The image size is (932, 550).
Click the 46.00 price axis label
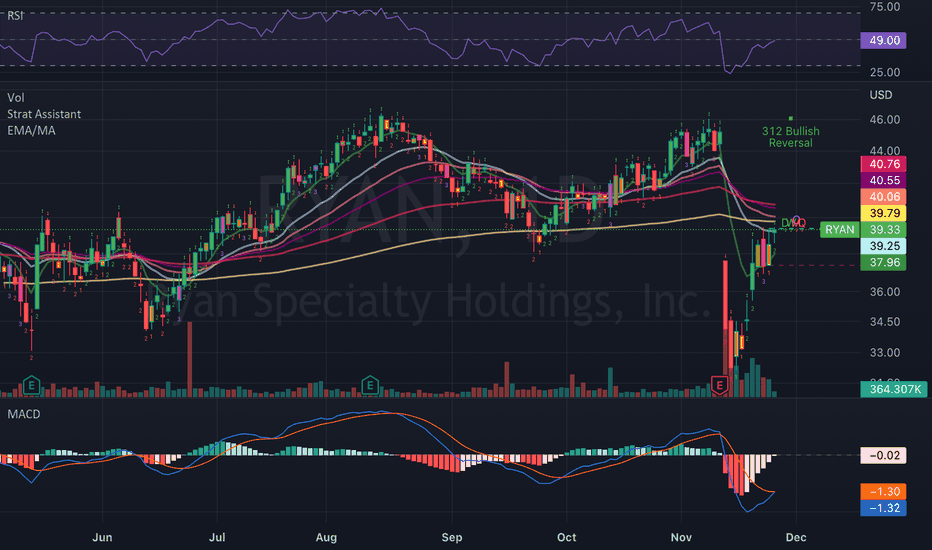(884, 120)
